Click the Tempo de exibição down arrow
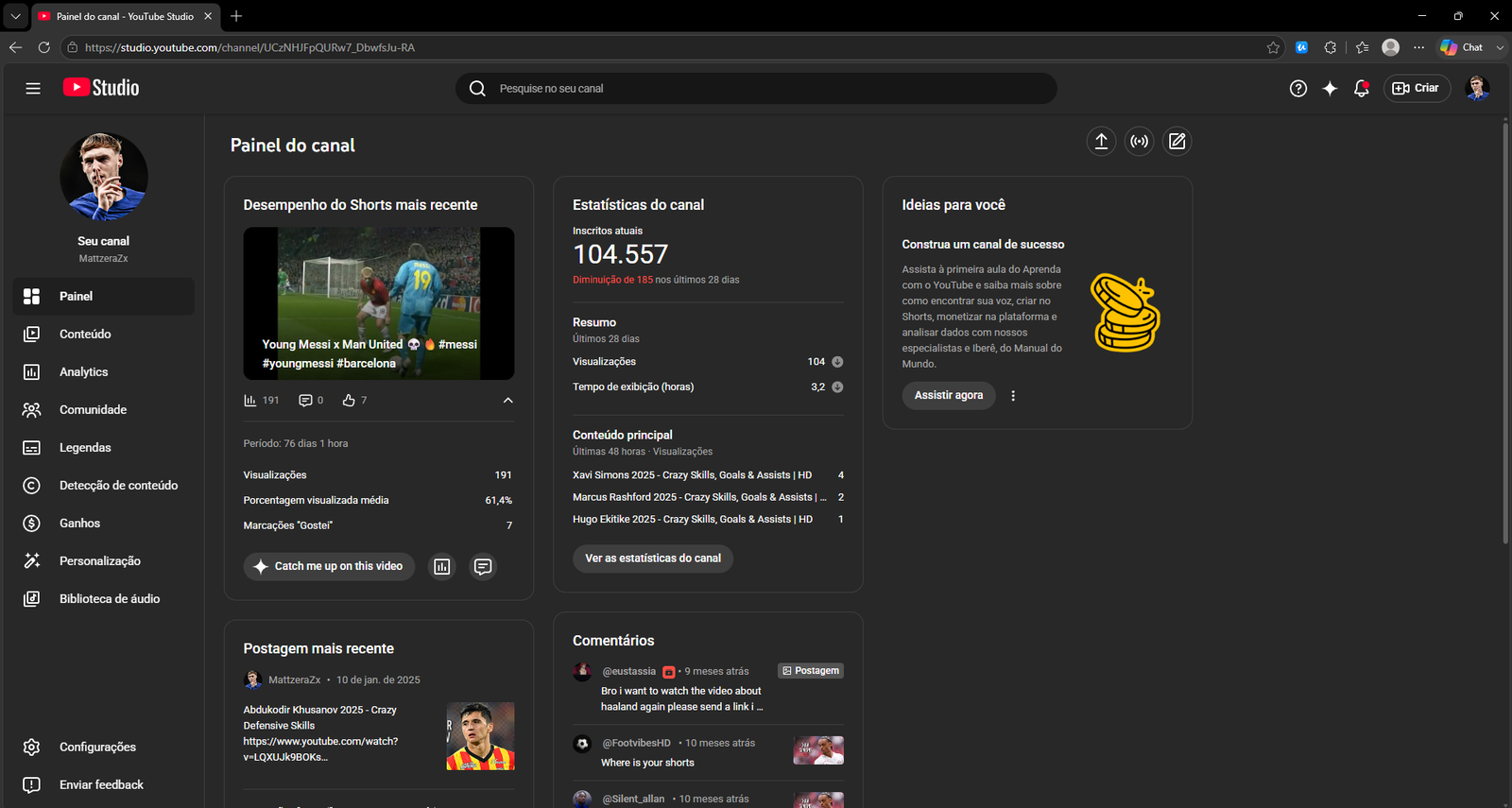 (x=837, y=387)
